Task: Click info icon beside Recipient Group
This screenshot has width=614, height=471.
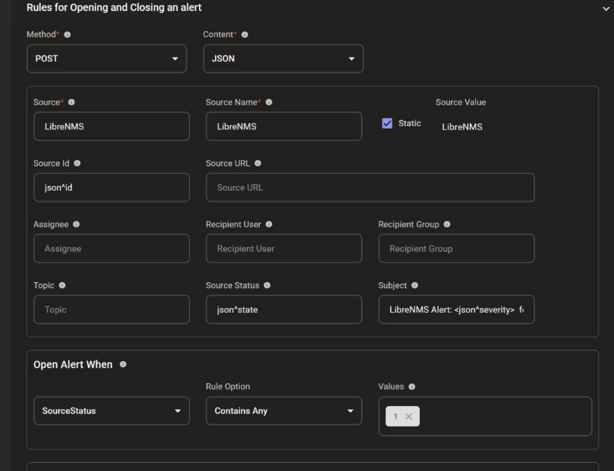Action: click(447, 225)
